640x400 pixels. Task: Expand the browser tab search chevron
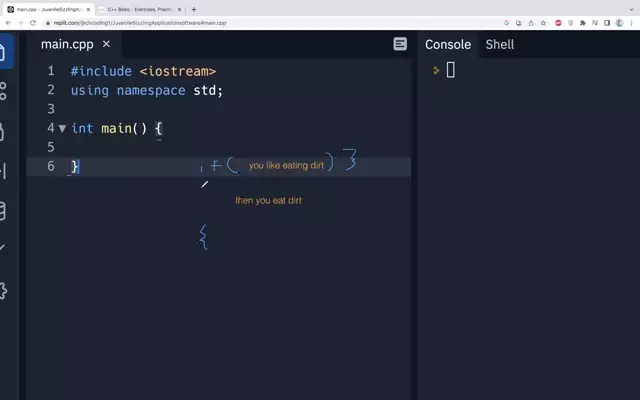coord(631,9)
